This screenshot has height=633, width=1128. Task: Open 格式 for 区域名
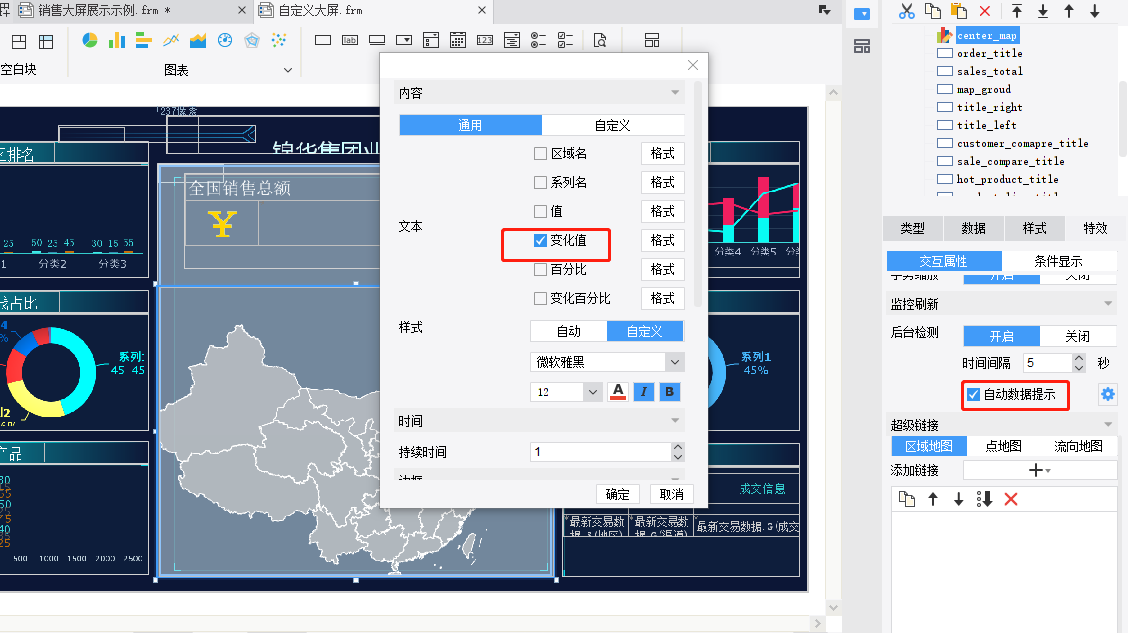[663, 154]
